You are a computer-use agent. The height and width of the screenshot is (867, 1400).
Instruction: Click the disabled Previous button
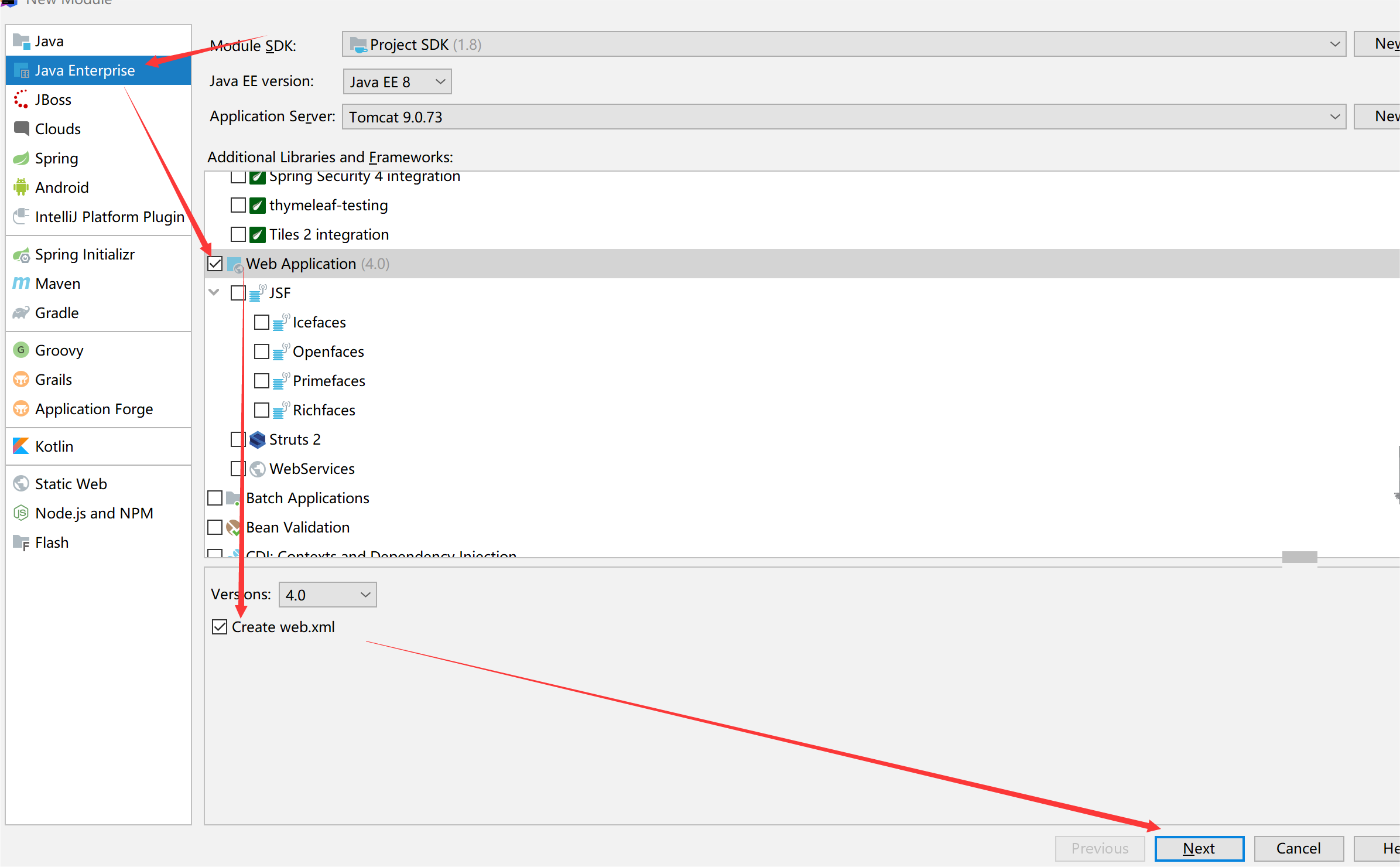[1100, 849]
